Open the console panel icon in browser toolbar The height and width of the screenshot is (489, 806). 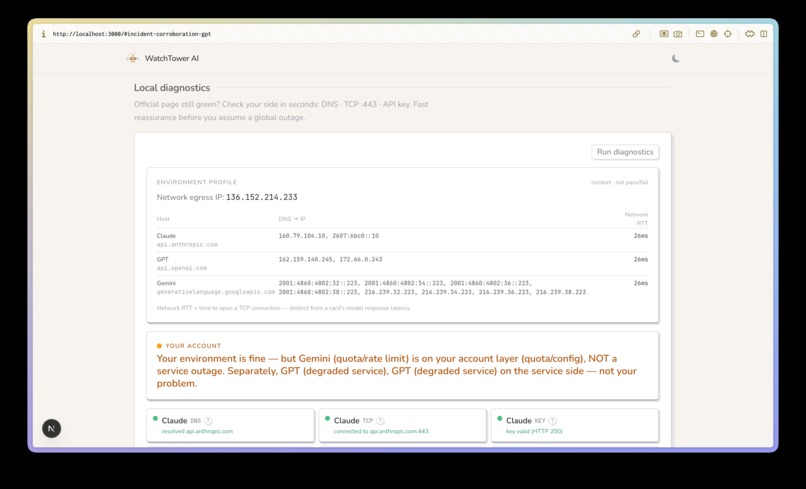click(700, 34)
